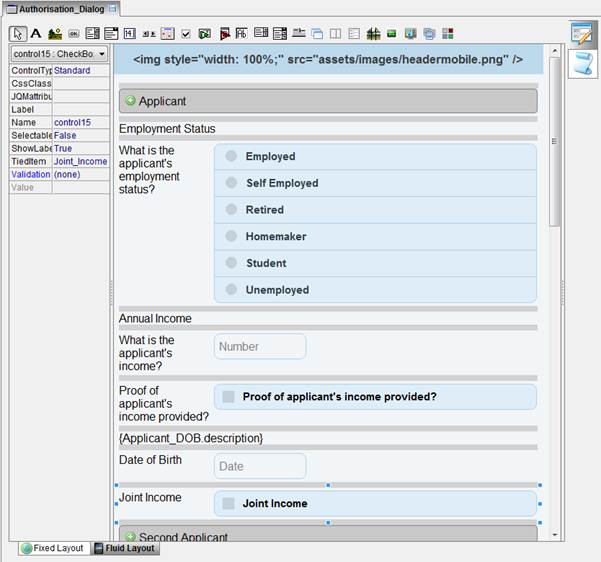Open the notepad with pencil side icon

point(582,33)
